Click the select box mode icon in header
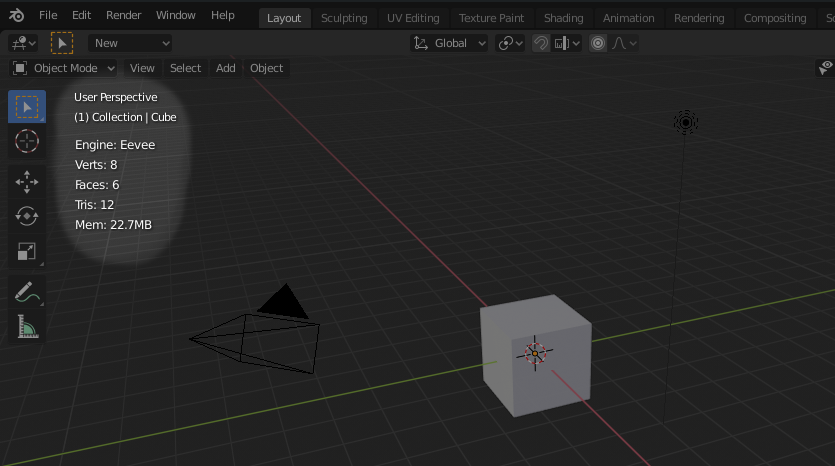 click(x=62, y=43)
